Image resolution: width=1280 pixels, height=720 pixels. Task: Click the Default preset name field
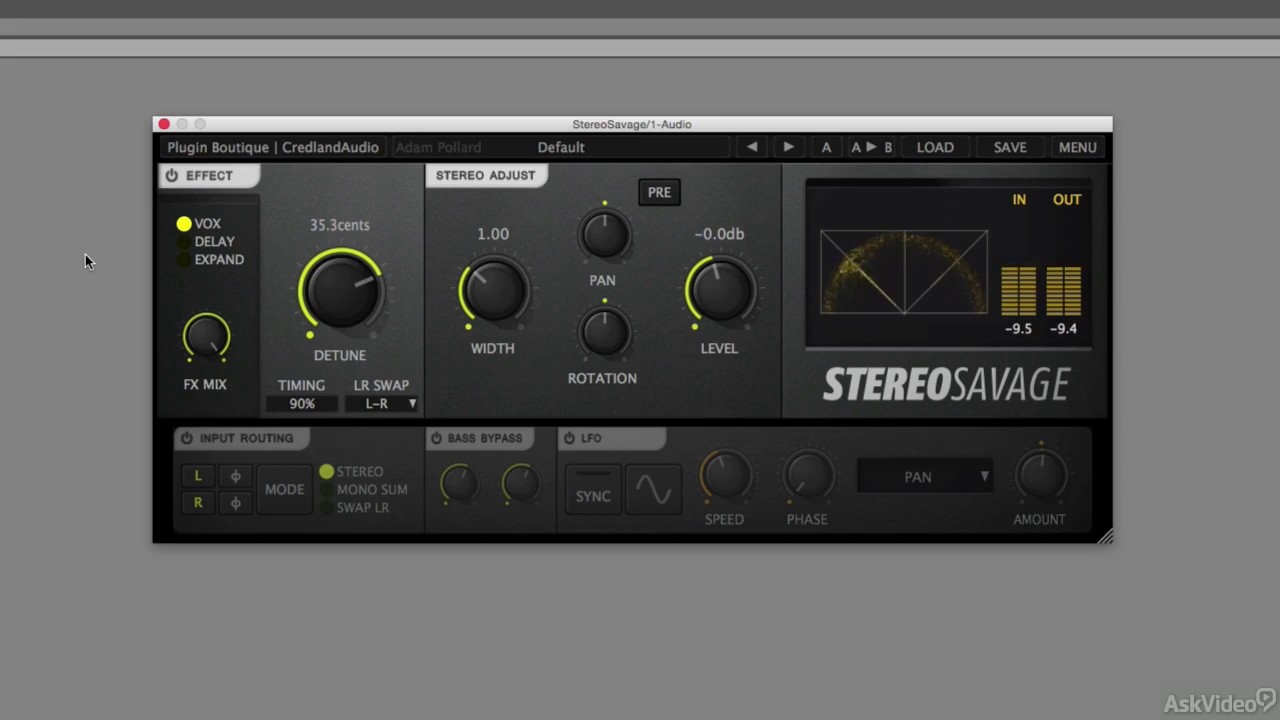tap(561, 147)
